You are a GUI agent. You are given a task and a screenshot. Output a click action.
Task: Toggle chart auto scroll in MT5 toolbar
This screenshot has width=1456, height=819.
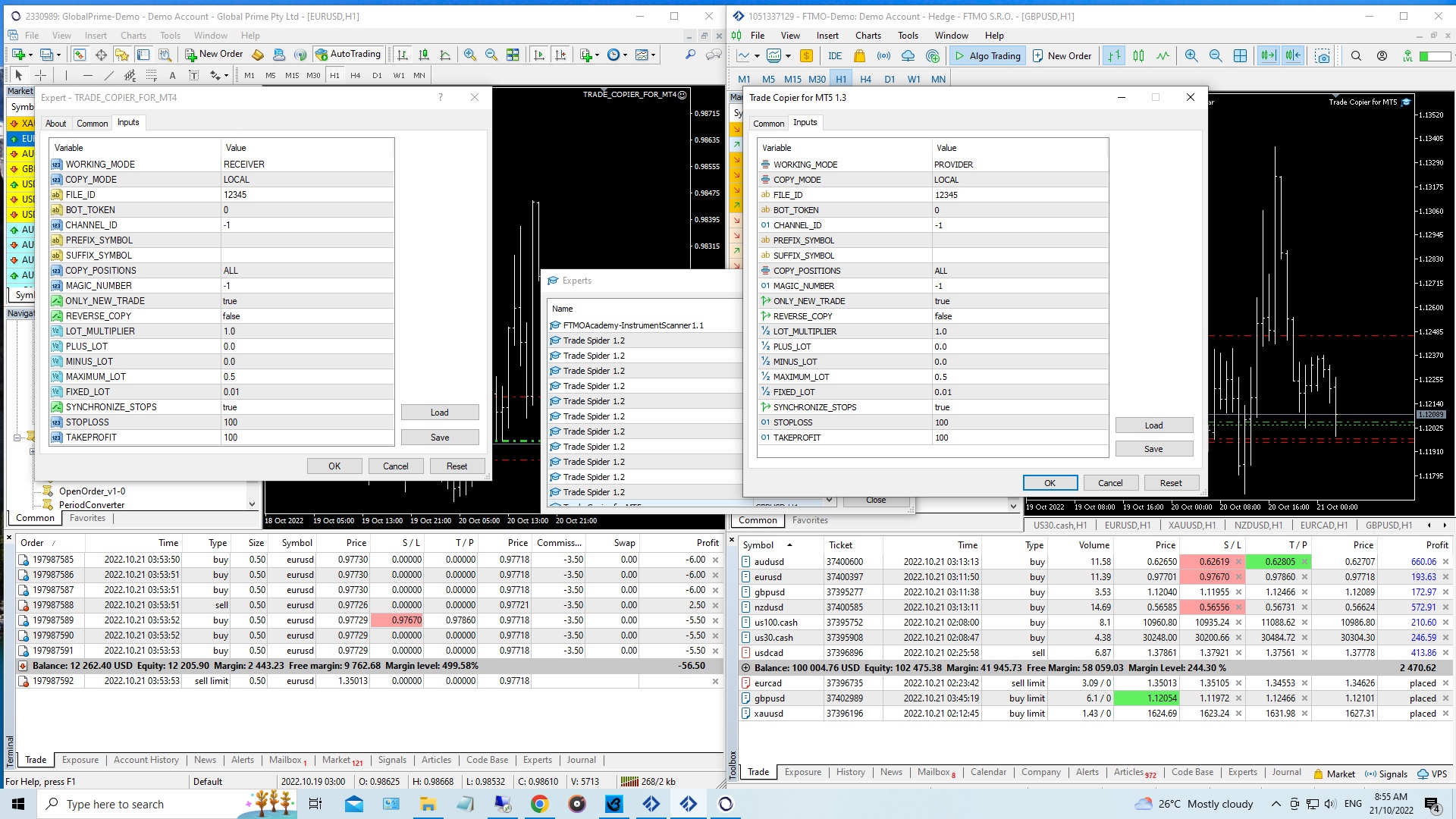click(1267, 55)
